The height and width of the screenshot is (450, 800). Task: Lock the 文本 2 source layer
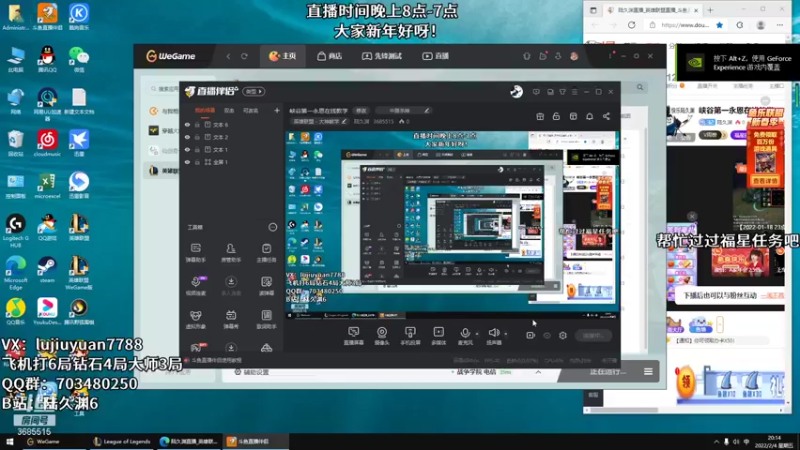197,137
